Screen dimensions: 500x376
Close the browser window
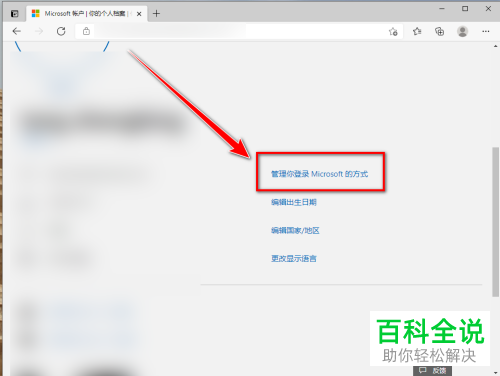[x=488, y=9]
